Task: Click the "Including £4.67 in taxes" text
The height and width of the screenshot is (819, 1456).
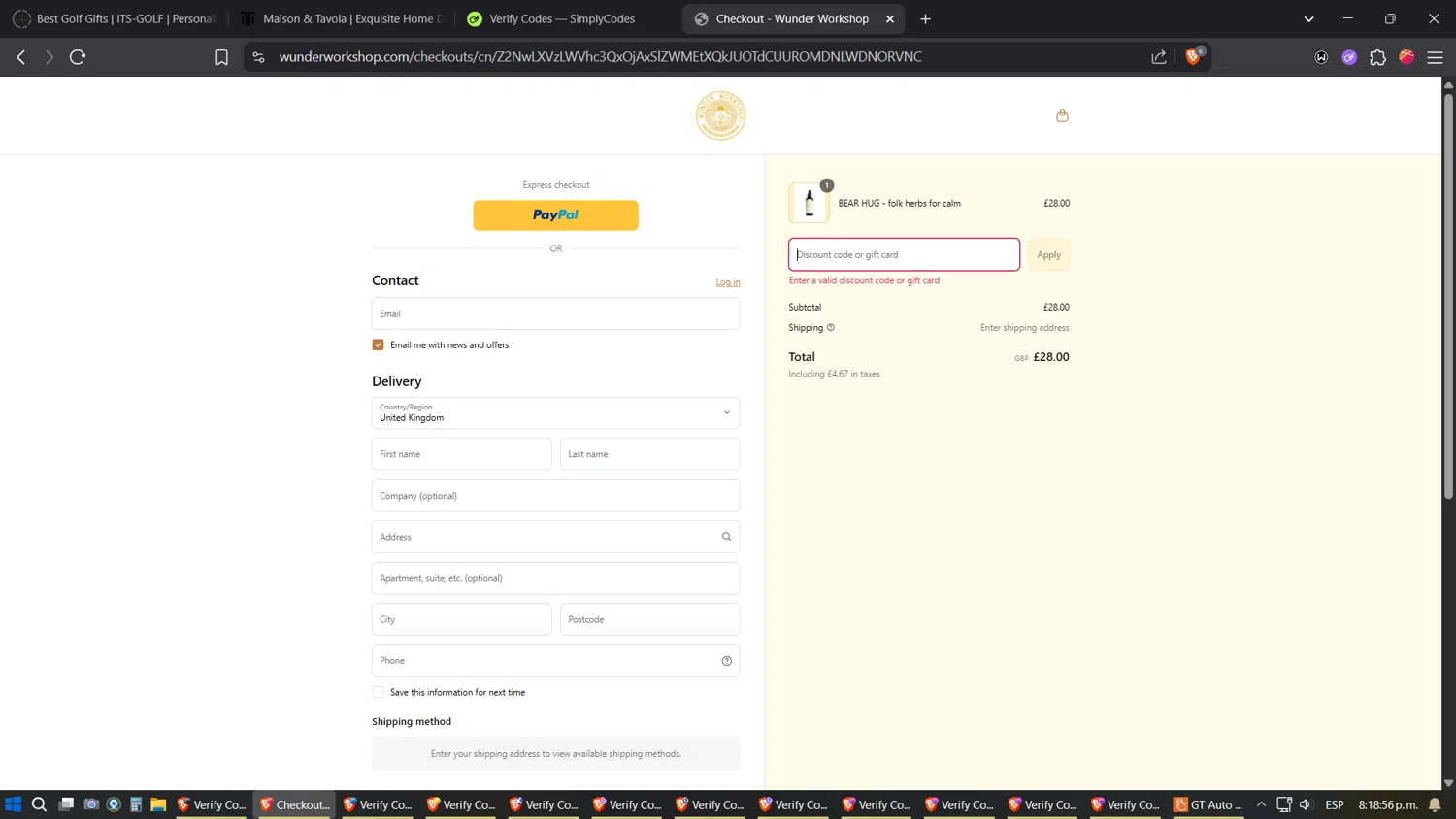Action: coord(834,374)
